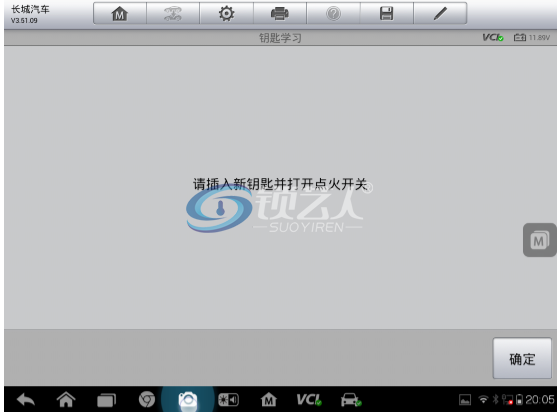559x415 pixels.
Task: Go to Android home screen
Action: 66,400
